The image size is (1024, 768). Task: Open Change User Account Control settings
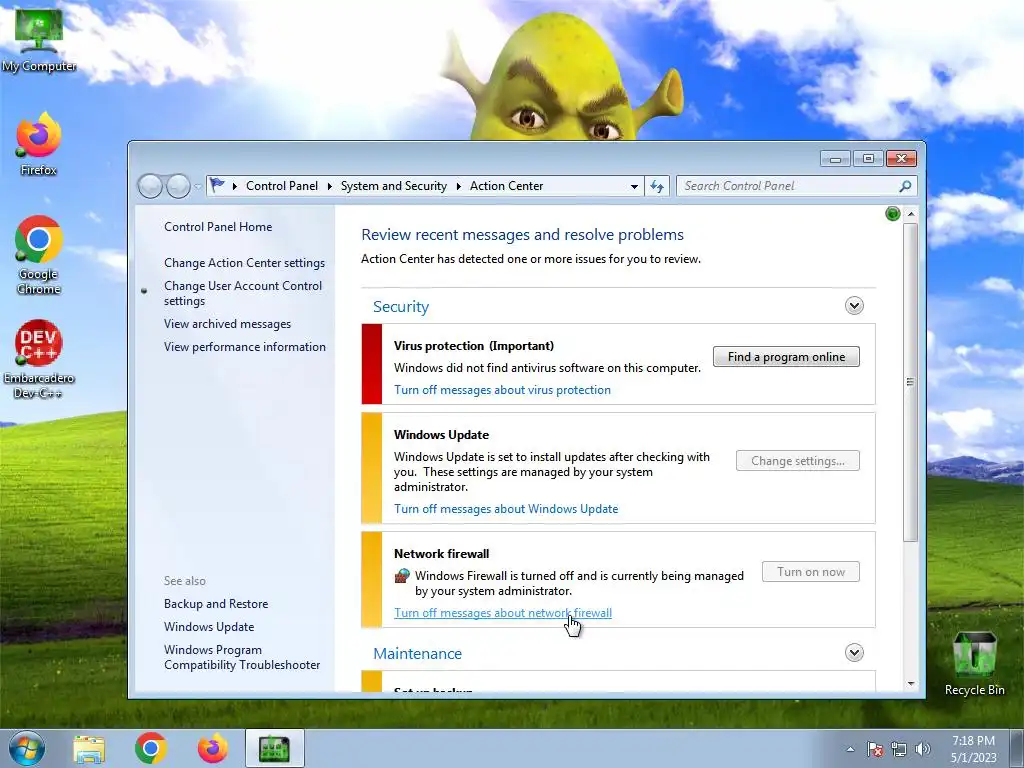pos(243,293)
